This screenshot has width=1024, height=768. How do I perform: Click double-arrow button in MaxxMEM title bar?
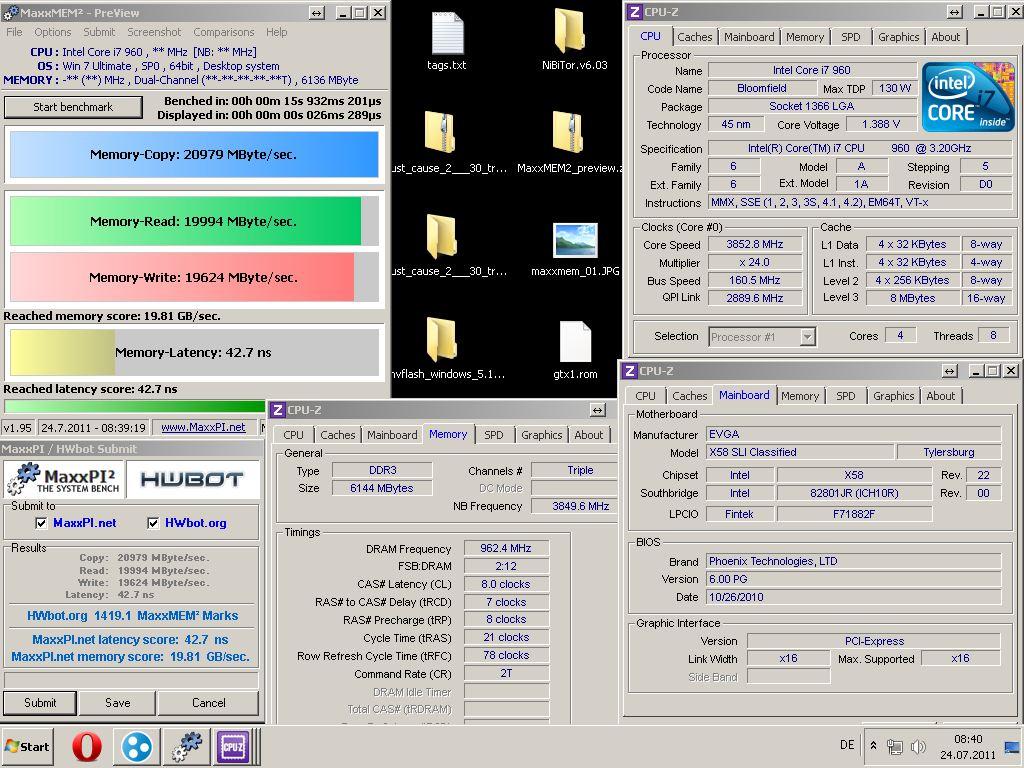tap(316, 12)
